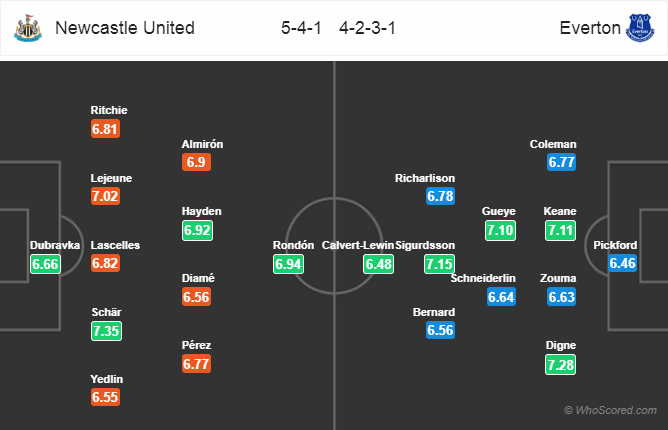The width and height of the screenshot is (668, 430).
Task: Click Rondón's 6.94 rating badge
Action: 289,264
